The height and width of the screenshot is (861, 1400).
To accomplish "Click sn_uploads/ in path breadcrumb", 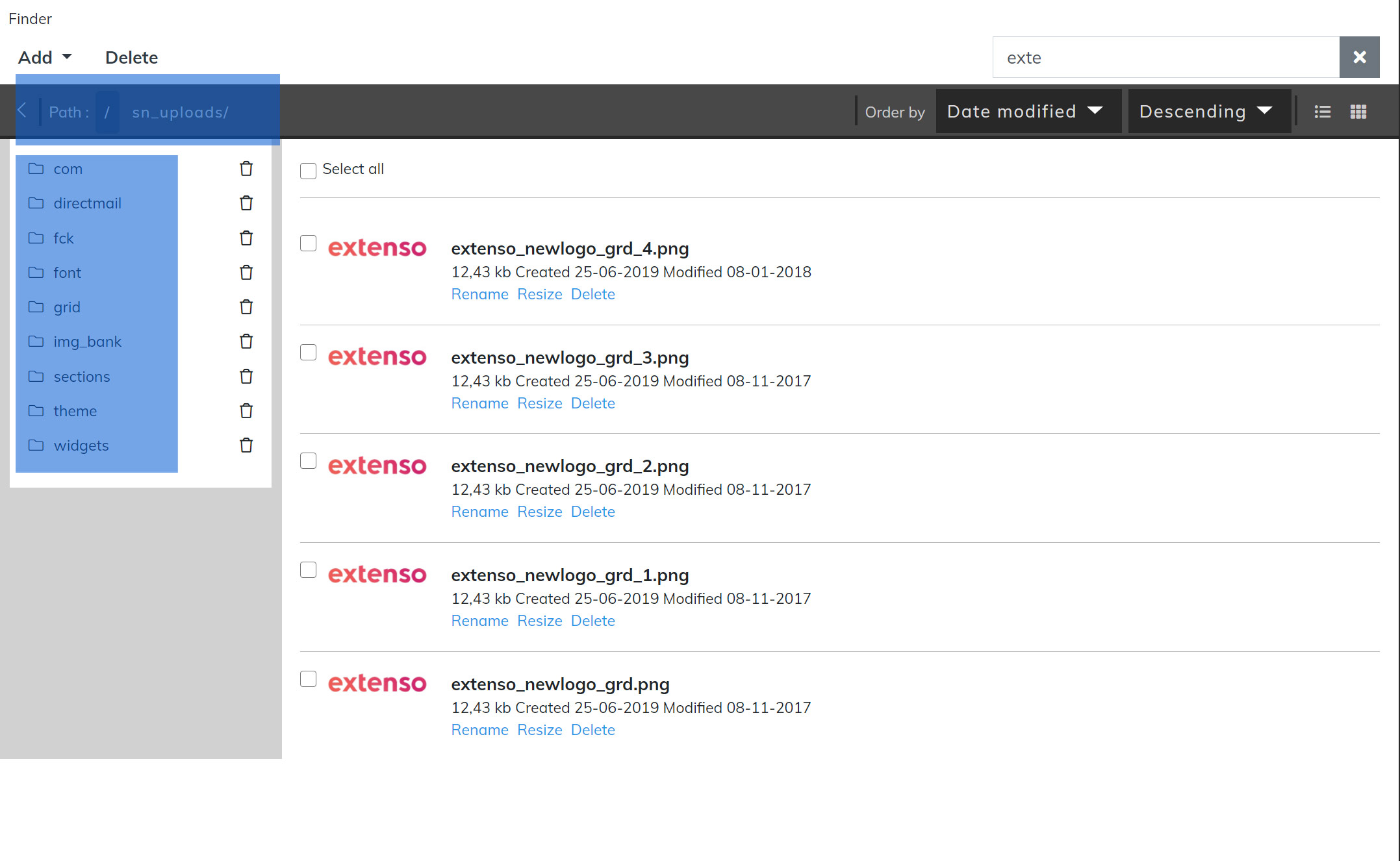I will (180, 112).
